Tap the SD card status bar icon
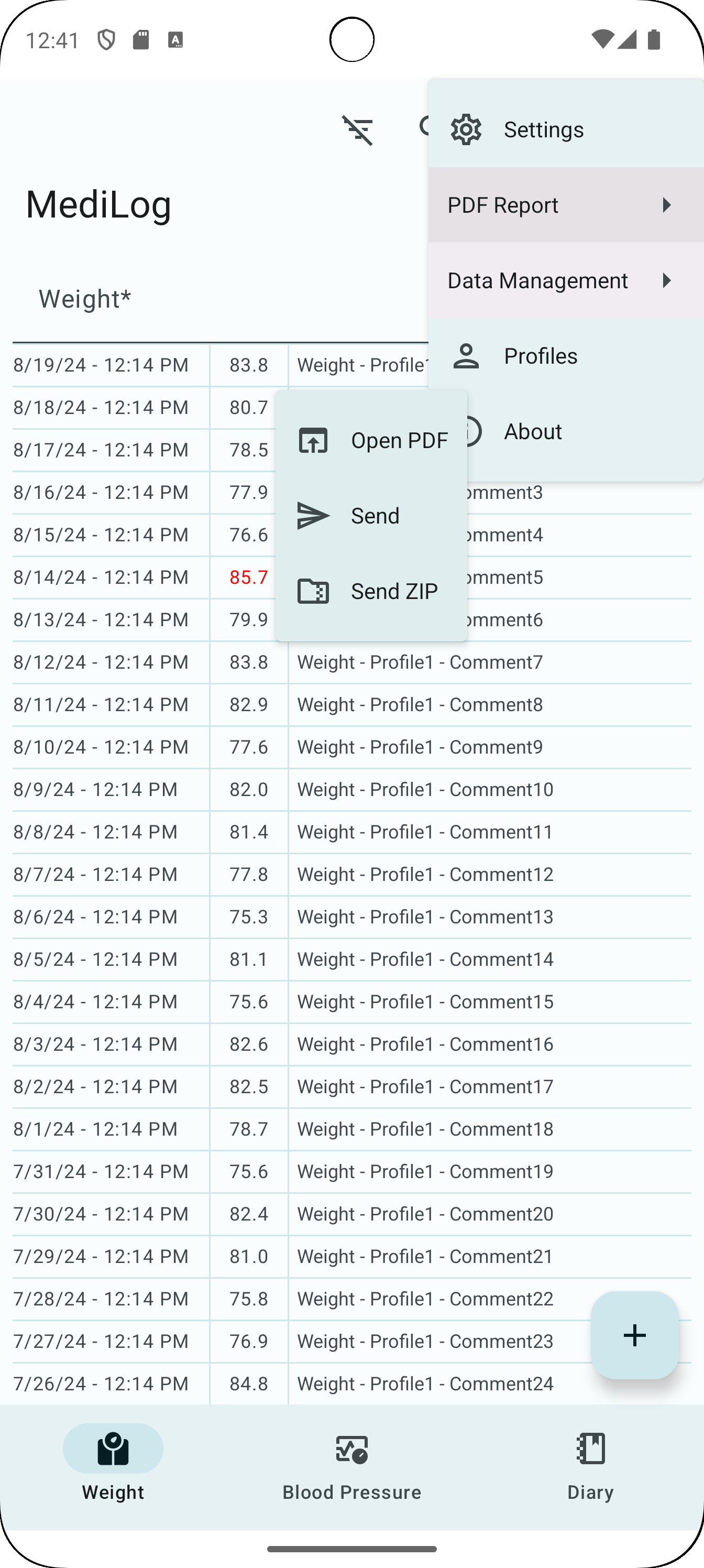 [141, 40]
